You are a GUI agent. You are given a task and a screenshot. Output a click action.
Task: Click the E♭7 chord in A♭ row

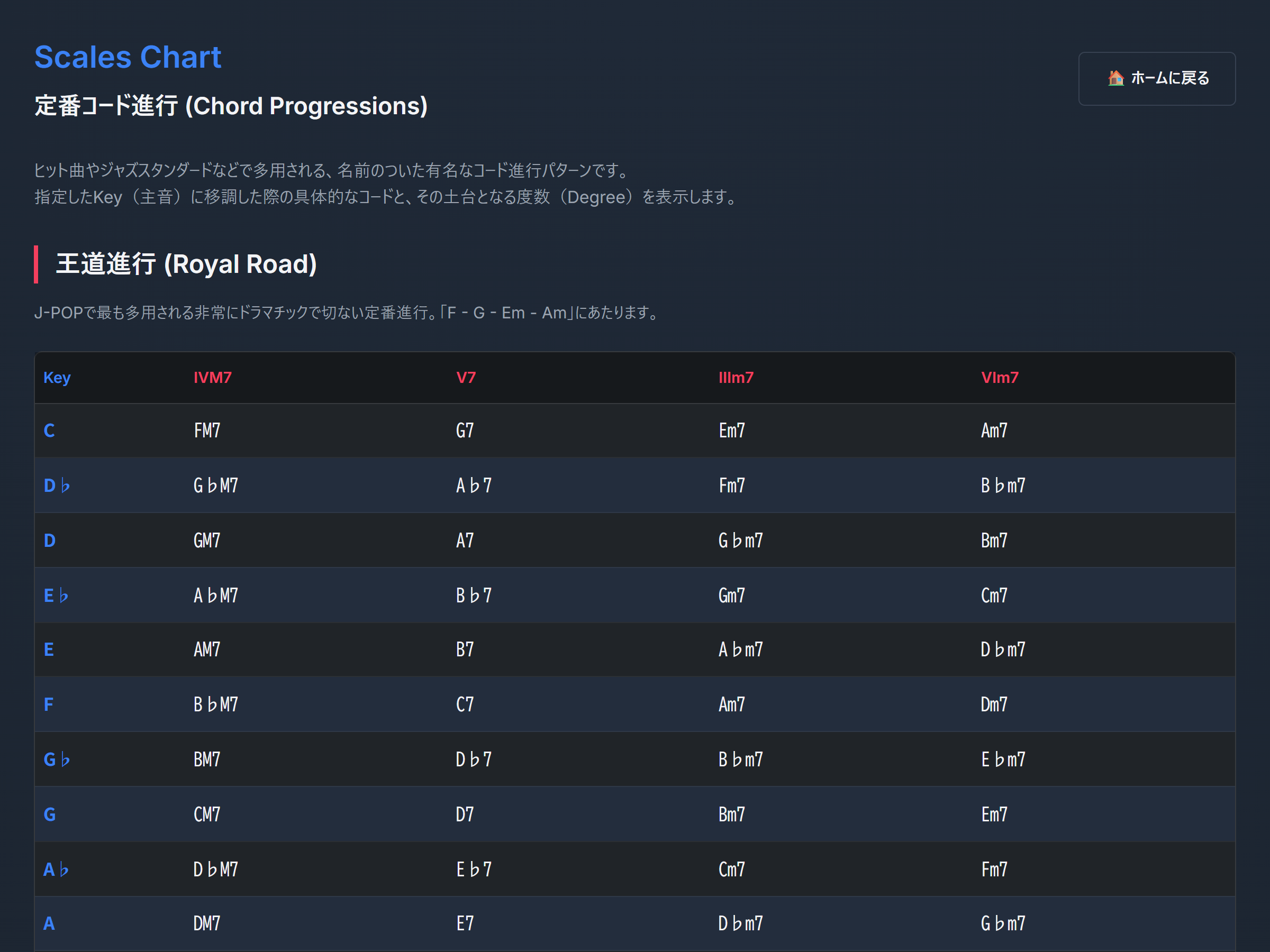coord(474,869)
